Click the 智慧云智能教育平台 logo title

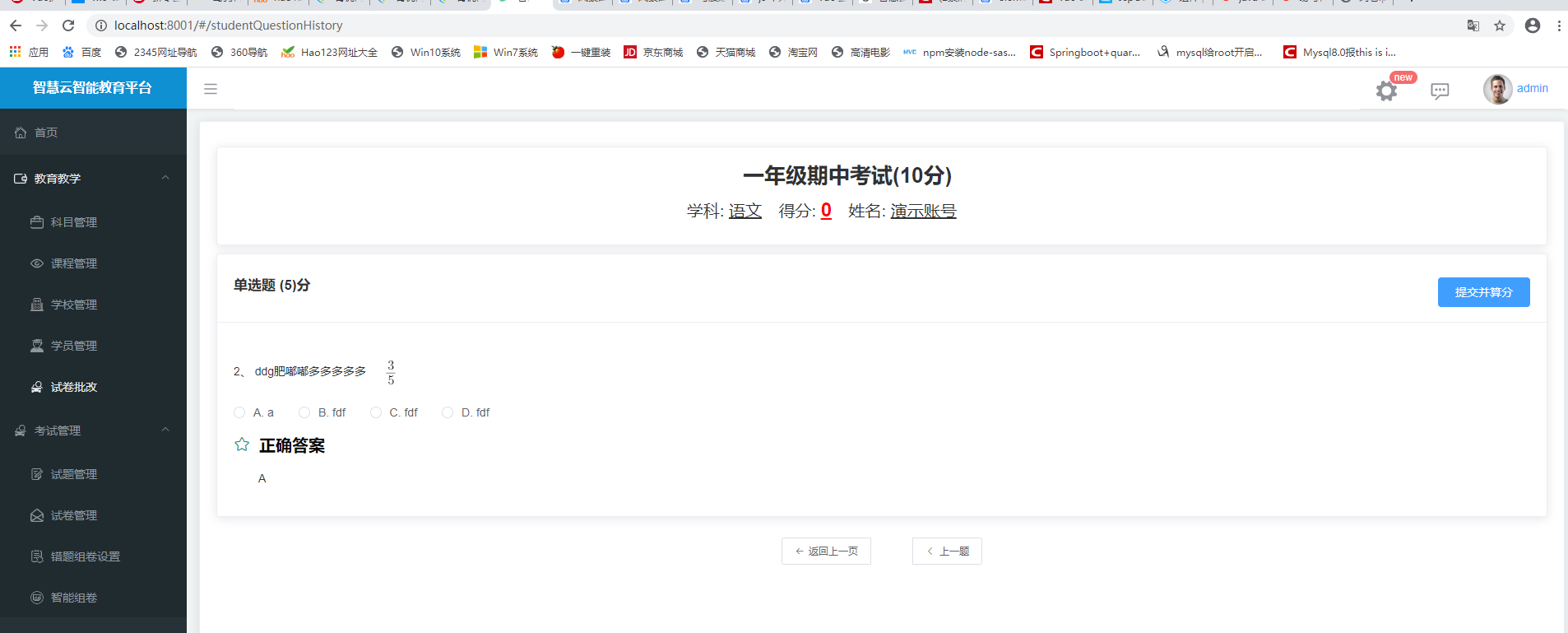[x=92, y=87]
